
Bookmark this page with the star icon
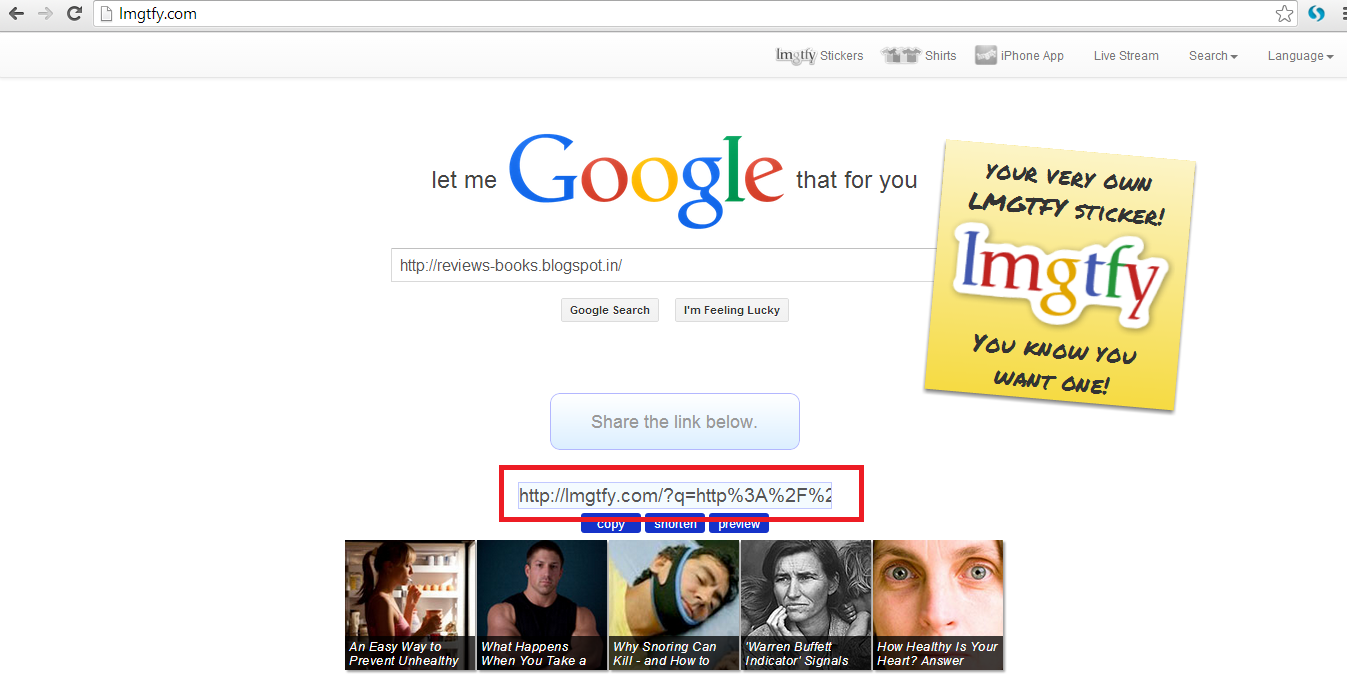pos(1284,14)
